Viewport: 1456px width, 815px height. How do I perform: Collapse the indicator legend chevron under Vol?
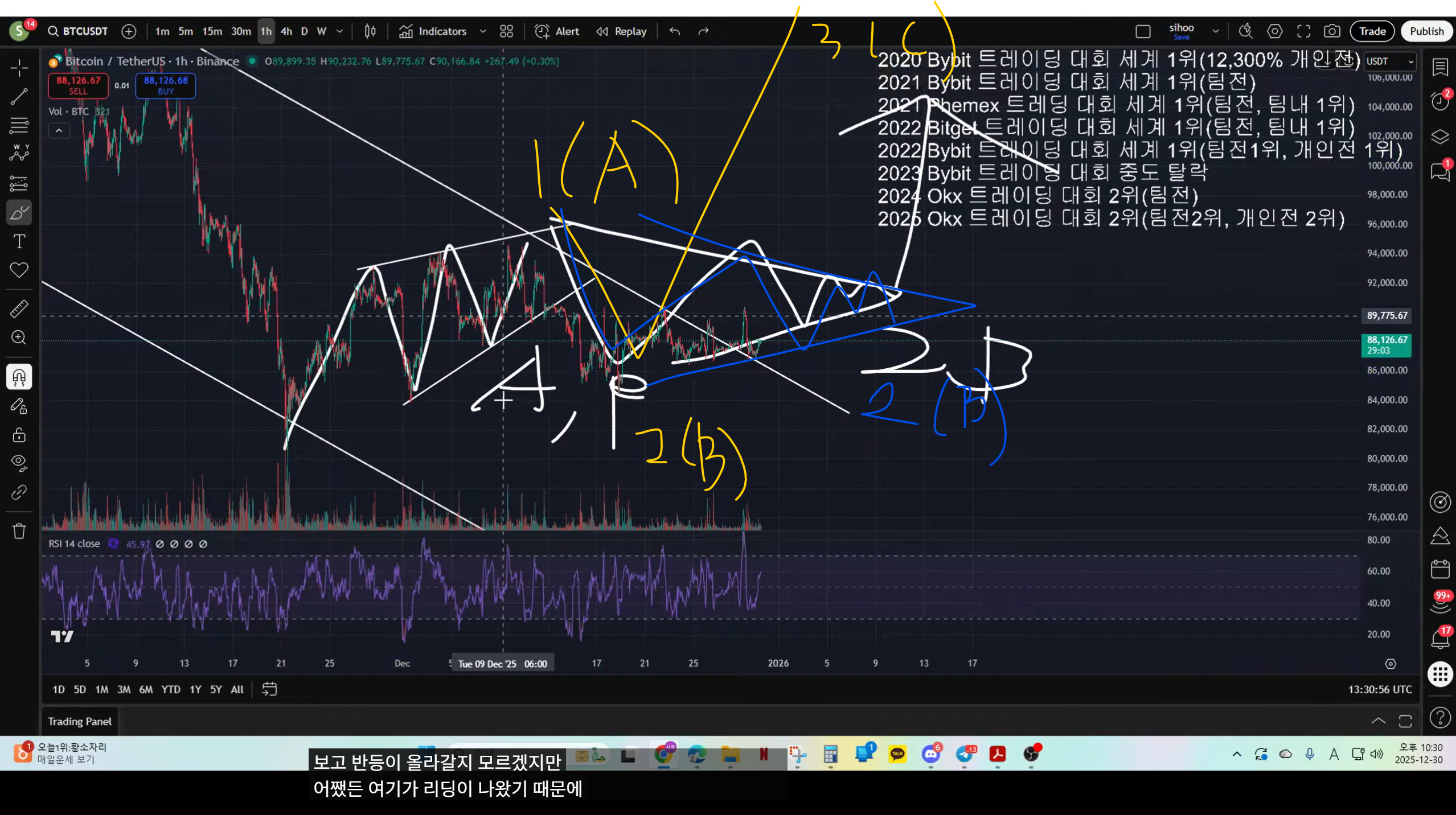[x=59, y=131]
